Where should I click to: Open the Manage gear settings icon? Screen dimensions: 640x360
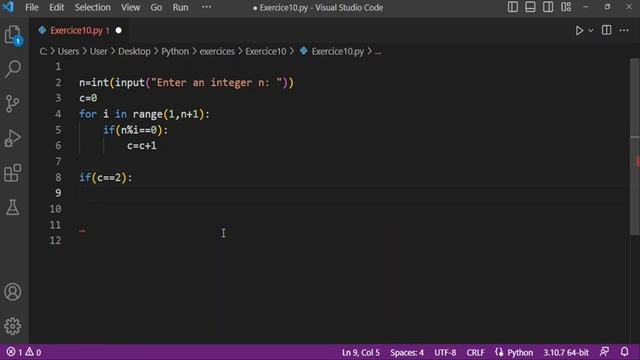pyautogui.click(x=13, y=326)
